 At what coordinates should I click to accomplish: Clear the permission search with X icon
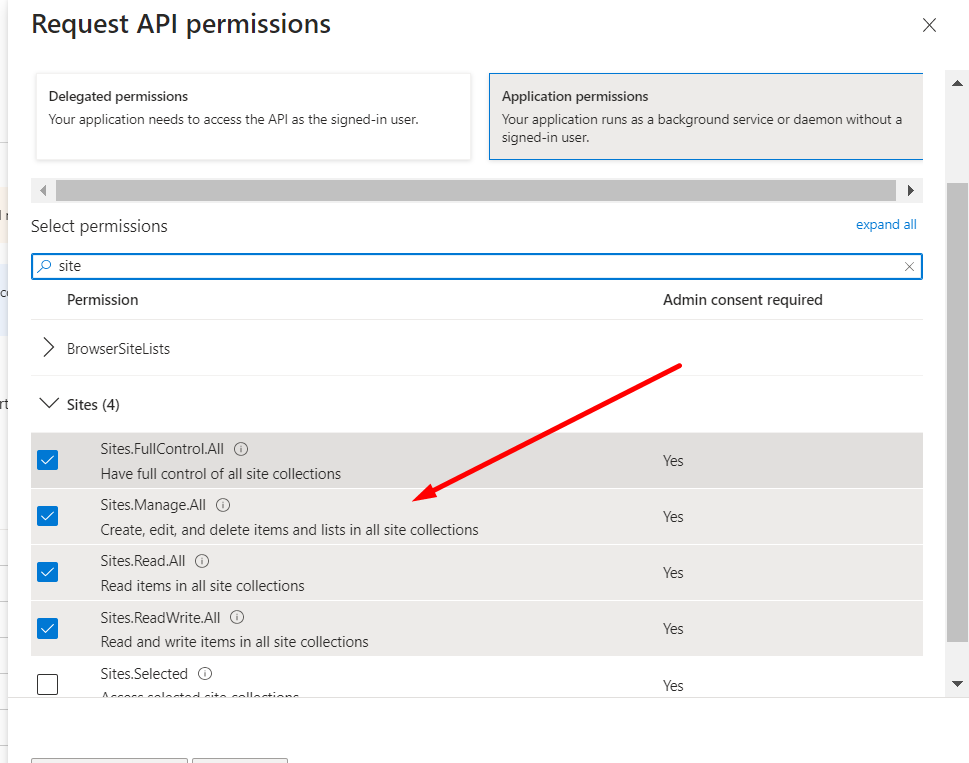pos(909,267)
